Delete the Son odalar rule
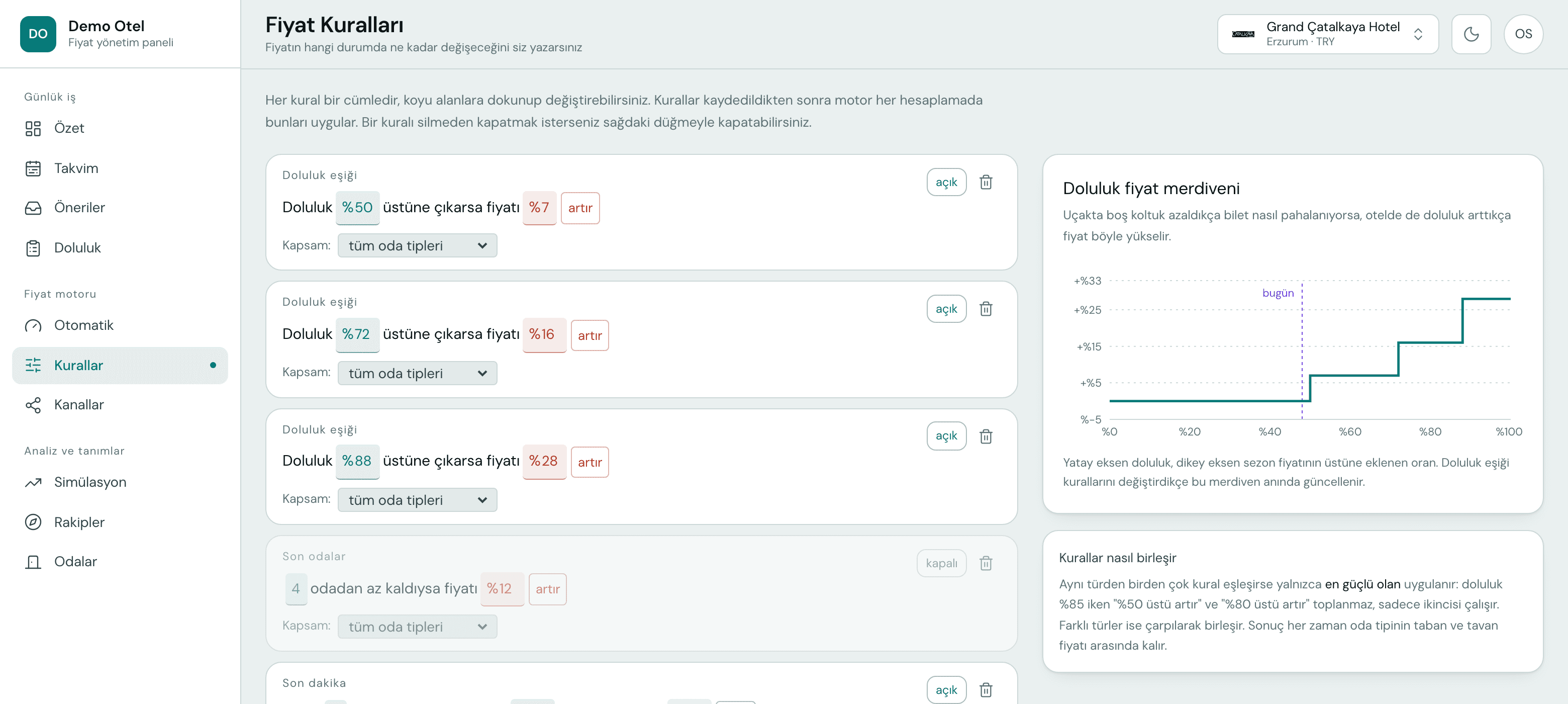This screenshot has height=704, width=1568. (986, 563)
